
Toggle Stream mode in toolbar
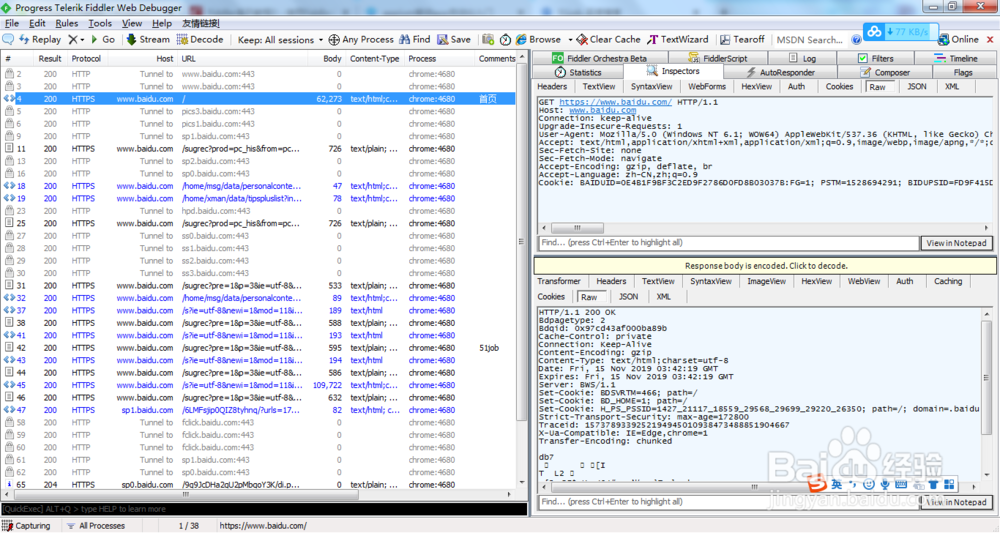tap(148, 40)
